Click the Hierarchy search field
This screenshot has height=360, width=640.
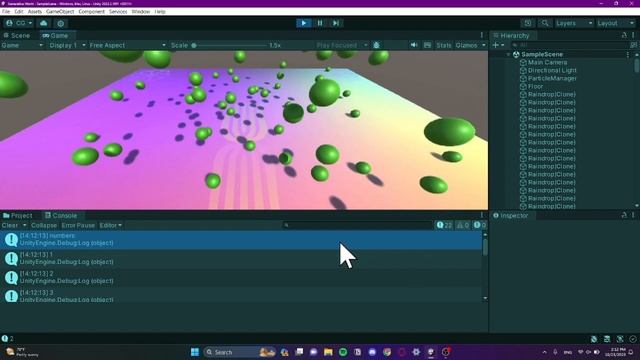pyautogui.click(x=569, y=45)
